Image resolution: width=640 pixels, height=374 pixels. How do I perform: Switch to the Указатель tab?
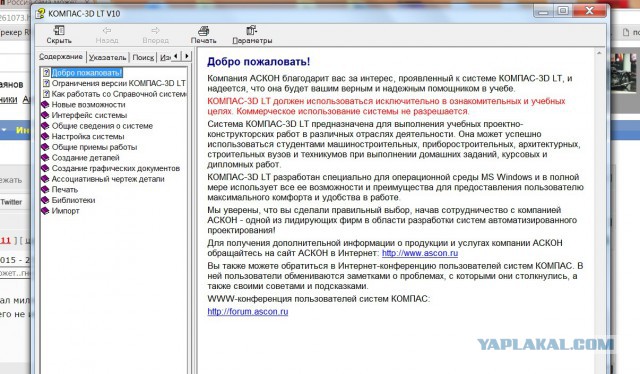108,58
